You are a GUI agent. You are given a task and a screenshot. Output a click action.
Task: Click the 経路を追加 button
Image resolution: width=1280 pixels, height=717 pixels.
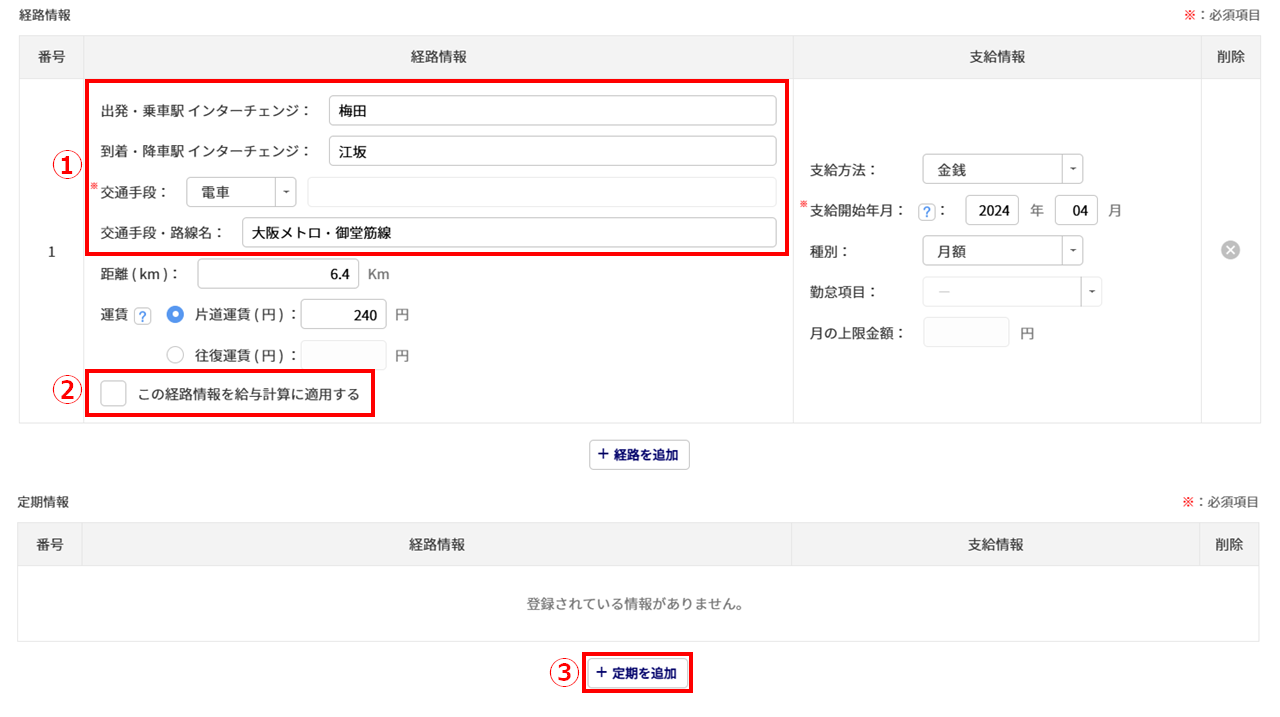click(639, 455)
